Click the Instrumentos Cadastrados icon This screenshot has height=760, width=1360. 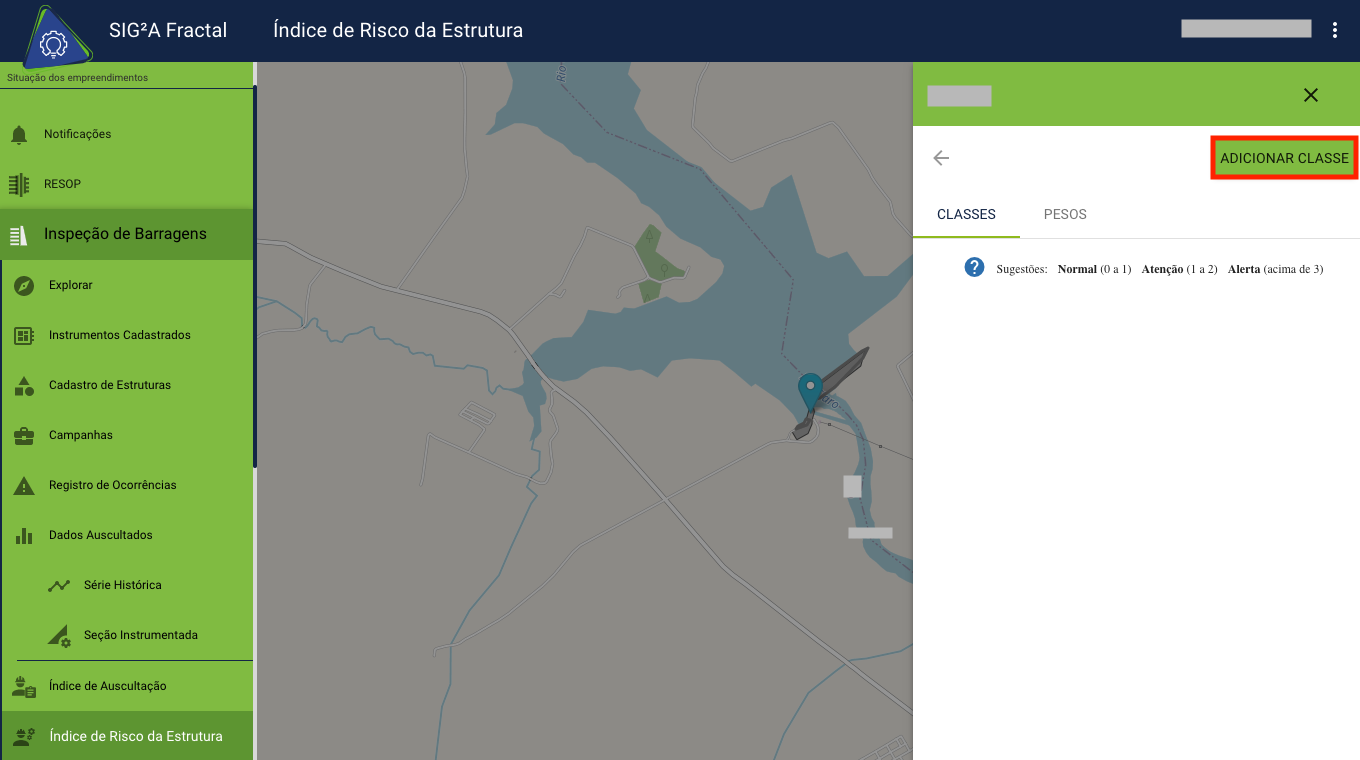click(x=25, y=336)
